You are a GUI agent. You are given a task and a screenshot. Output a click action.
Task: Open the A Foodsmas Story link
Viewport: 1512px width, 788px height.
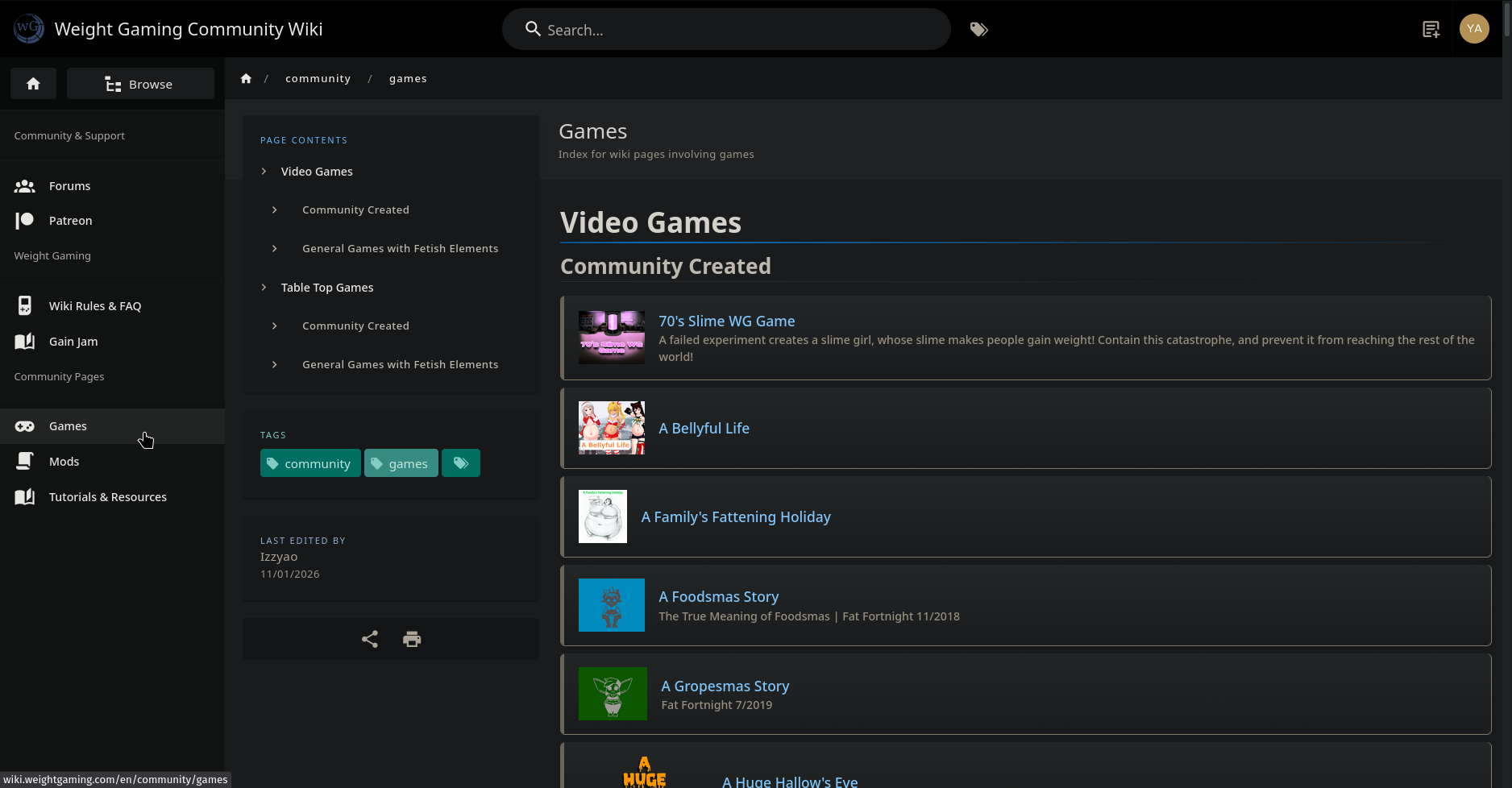pyautogui.click(x=718, y=597)
